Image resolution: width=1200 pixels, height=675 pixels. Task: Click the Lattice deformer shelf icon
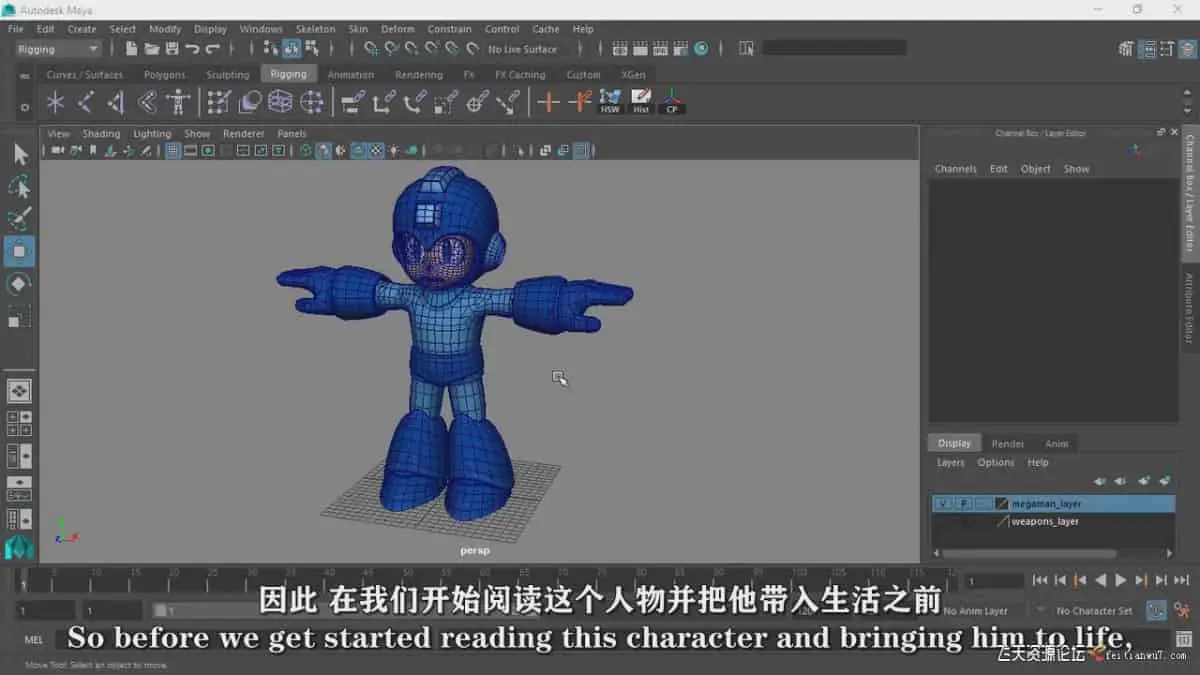(280, 102)
